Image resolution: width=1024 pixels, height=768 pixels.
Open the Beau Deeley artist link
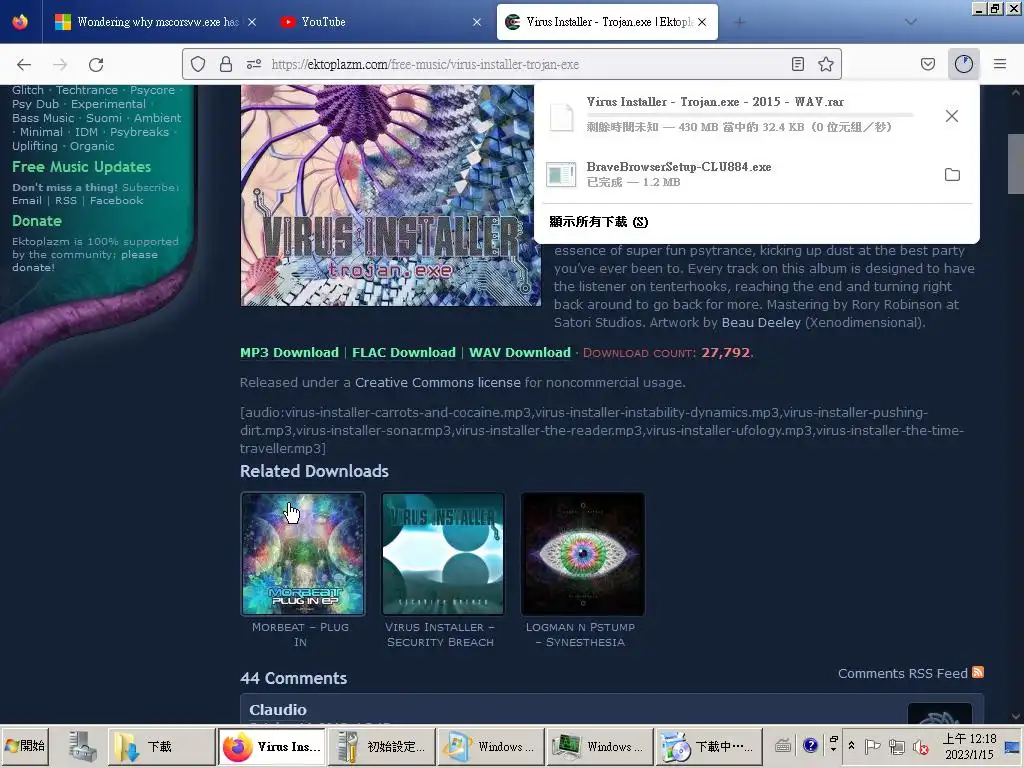tap(761, 323)
